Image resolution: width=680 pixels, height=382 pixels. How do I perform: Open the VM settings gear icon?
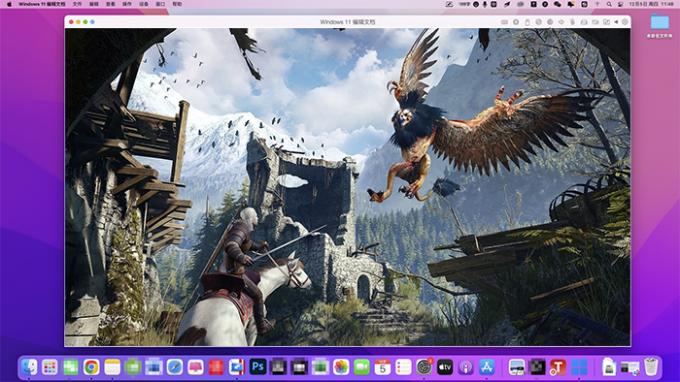click(625, 22)
